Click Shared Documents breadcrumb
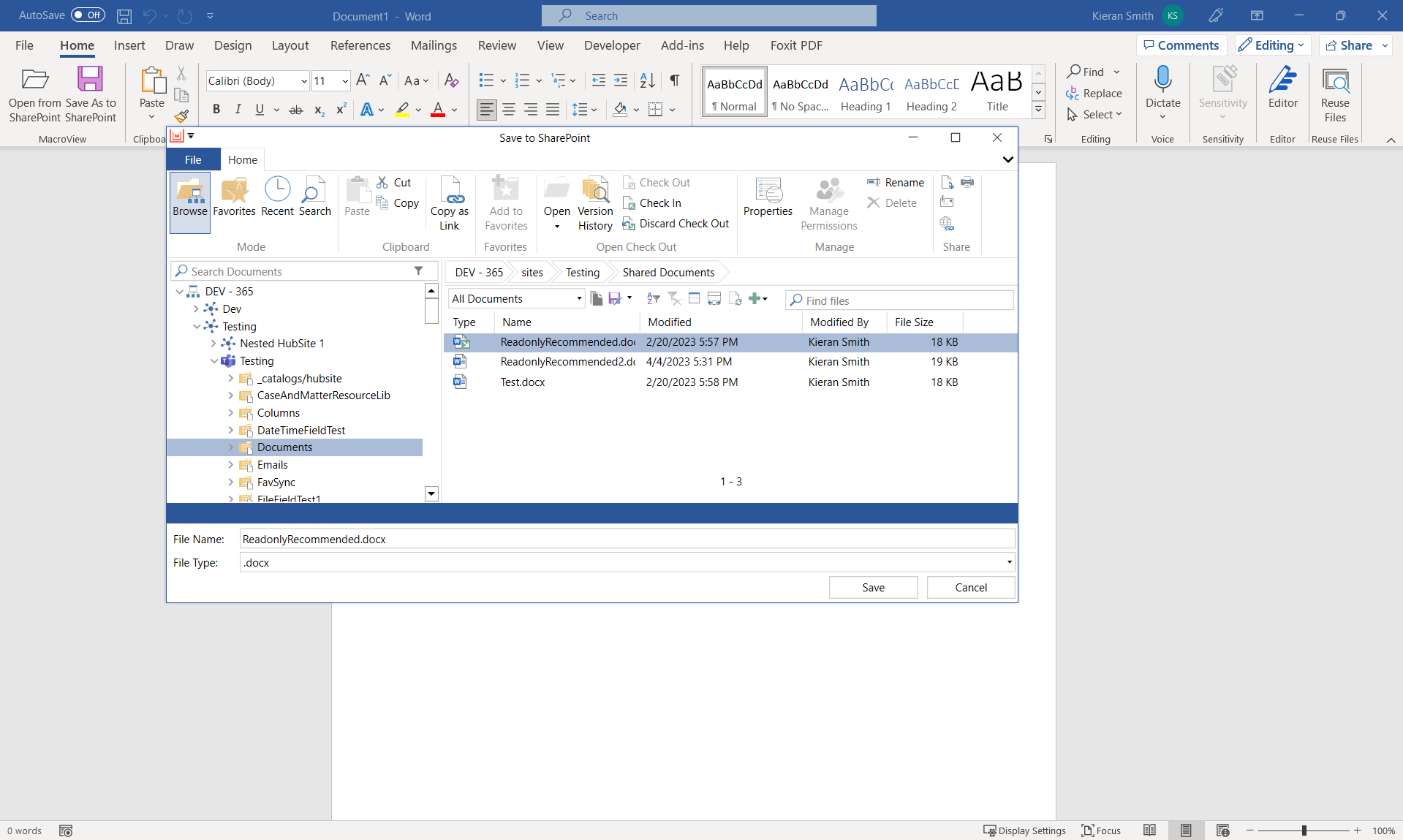Viewport: 1403px width, 840px height. [x=668, y=272]
